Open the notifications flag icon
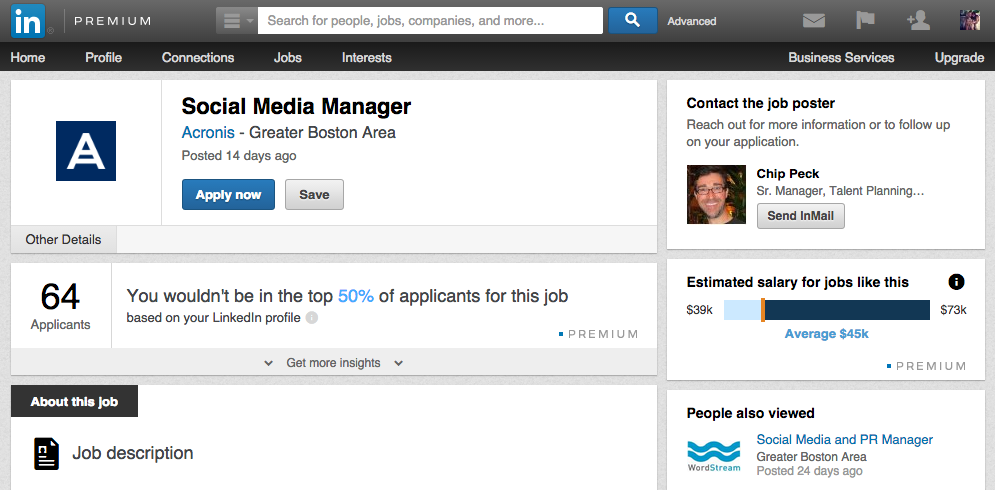Viewport: 995px width, 490px height. pyautogui.click(x=865, y=20)
